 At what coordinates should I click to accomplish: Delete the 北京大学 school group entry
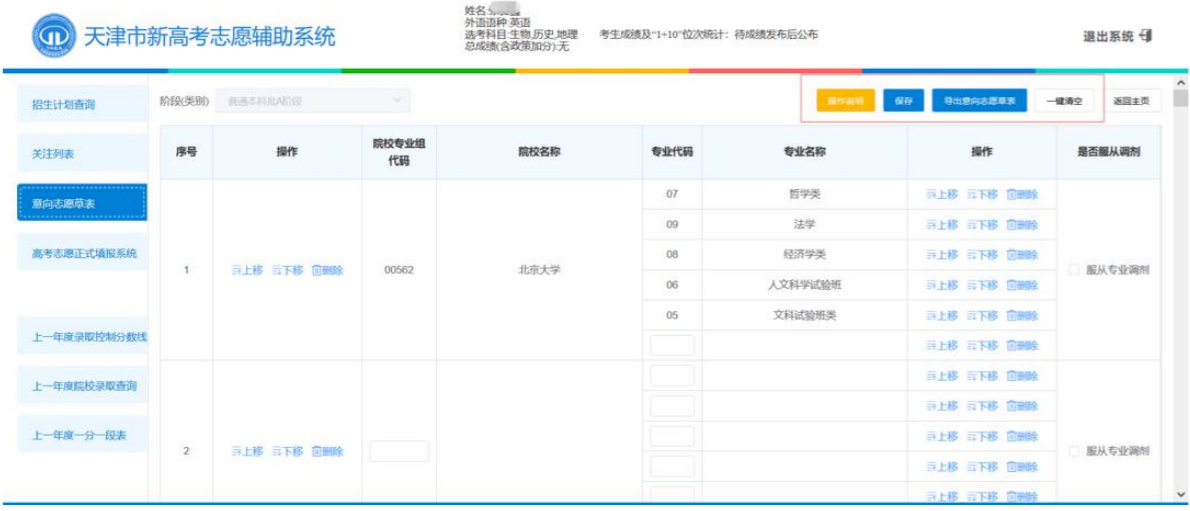(327, 270)
